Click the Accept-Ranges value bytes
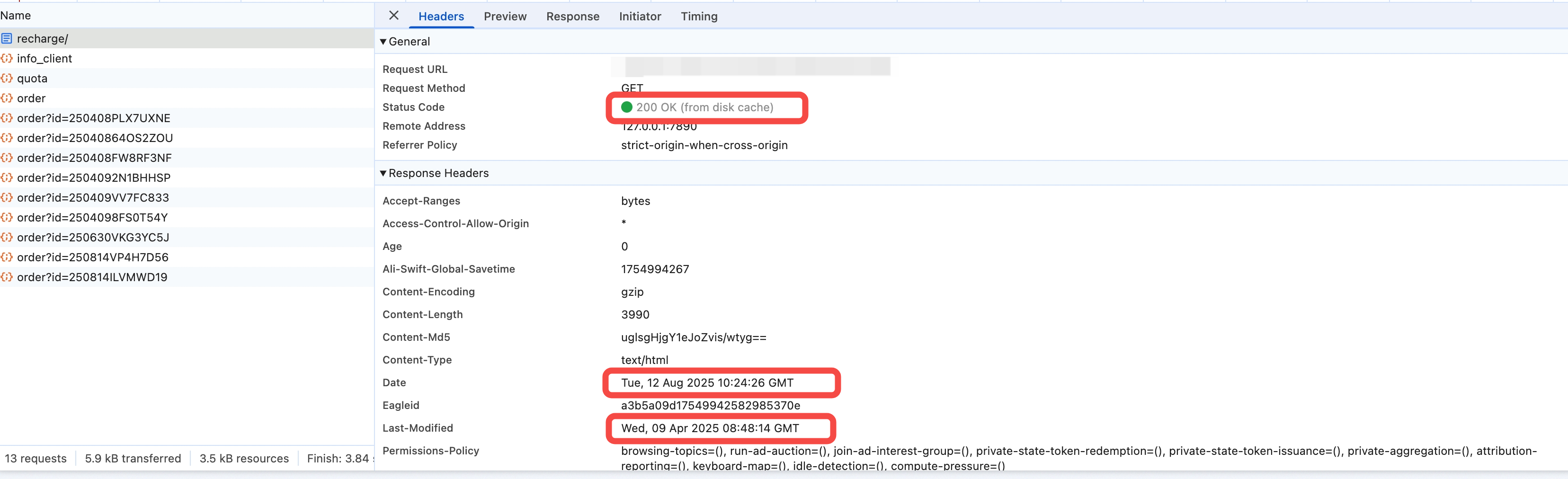This screenshot has width=1568, height=479. point(635,201)
